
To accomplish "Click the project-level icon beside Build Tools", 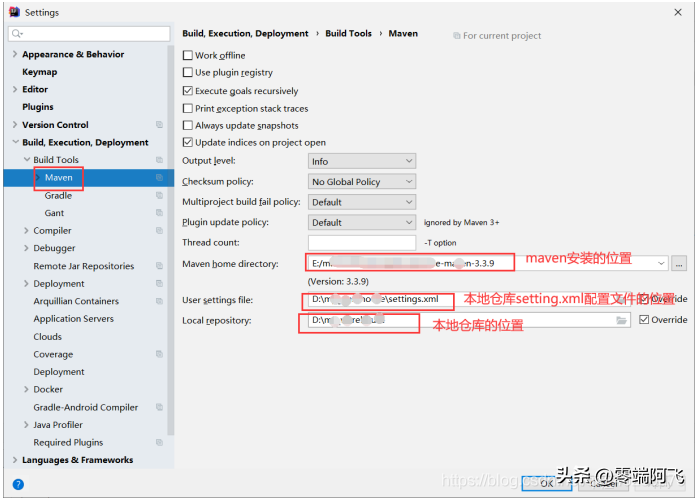I will pos(159,160).
